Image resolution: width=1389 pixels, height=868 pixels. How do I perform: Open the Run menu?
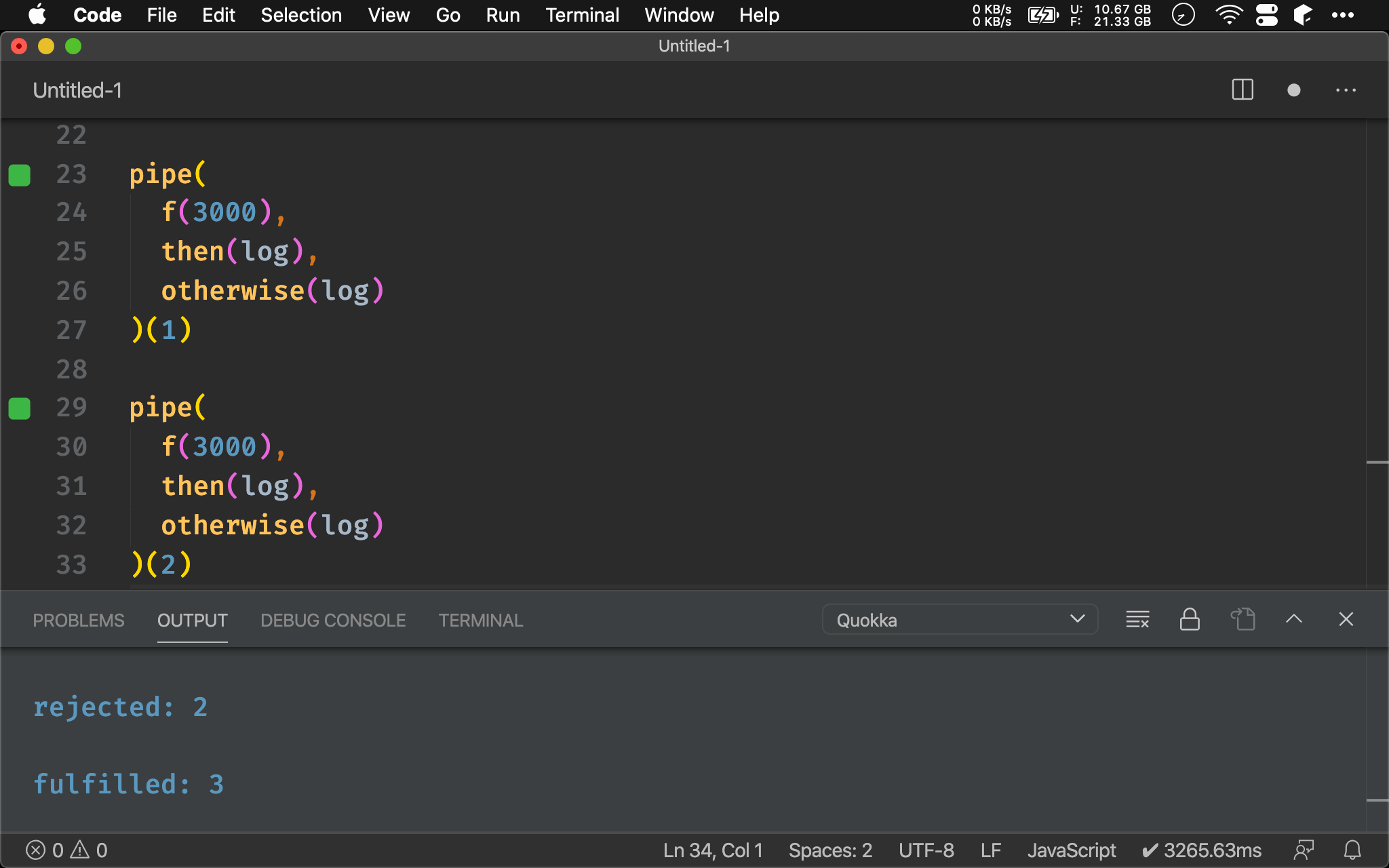click(503, 15)
